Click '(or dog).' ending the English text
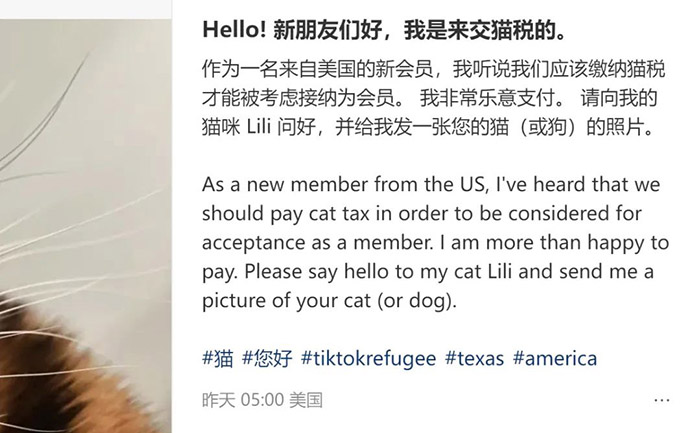Screen dimensions: 700x433 point(417,301)
